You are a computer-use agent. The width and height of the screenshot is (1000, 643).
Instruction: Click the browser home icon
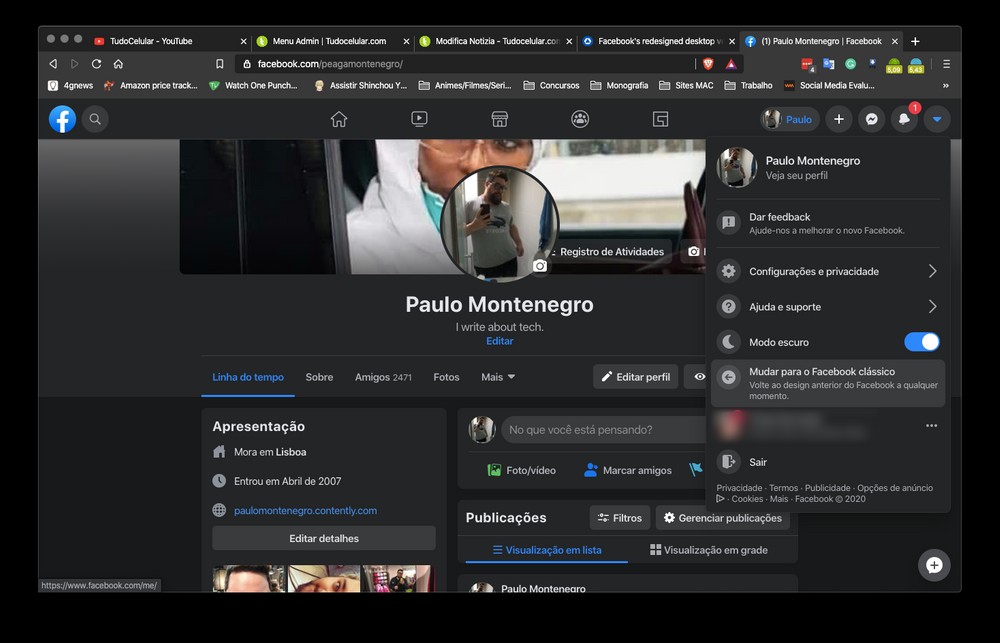(x=118, y=64)
